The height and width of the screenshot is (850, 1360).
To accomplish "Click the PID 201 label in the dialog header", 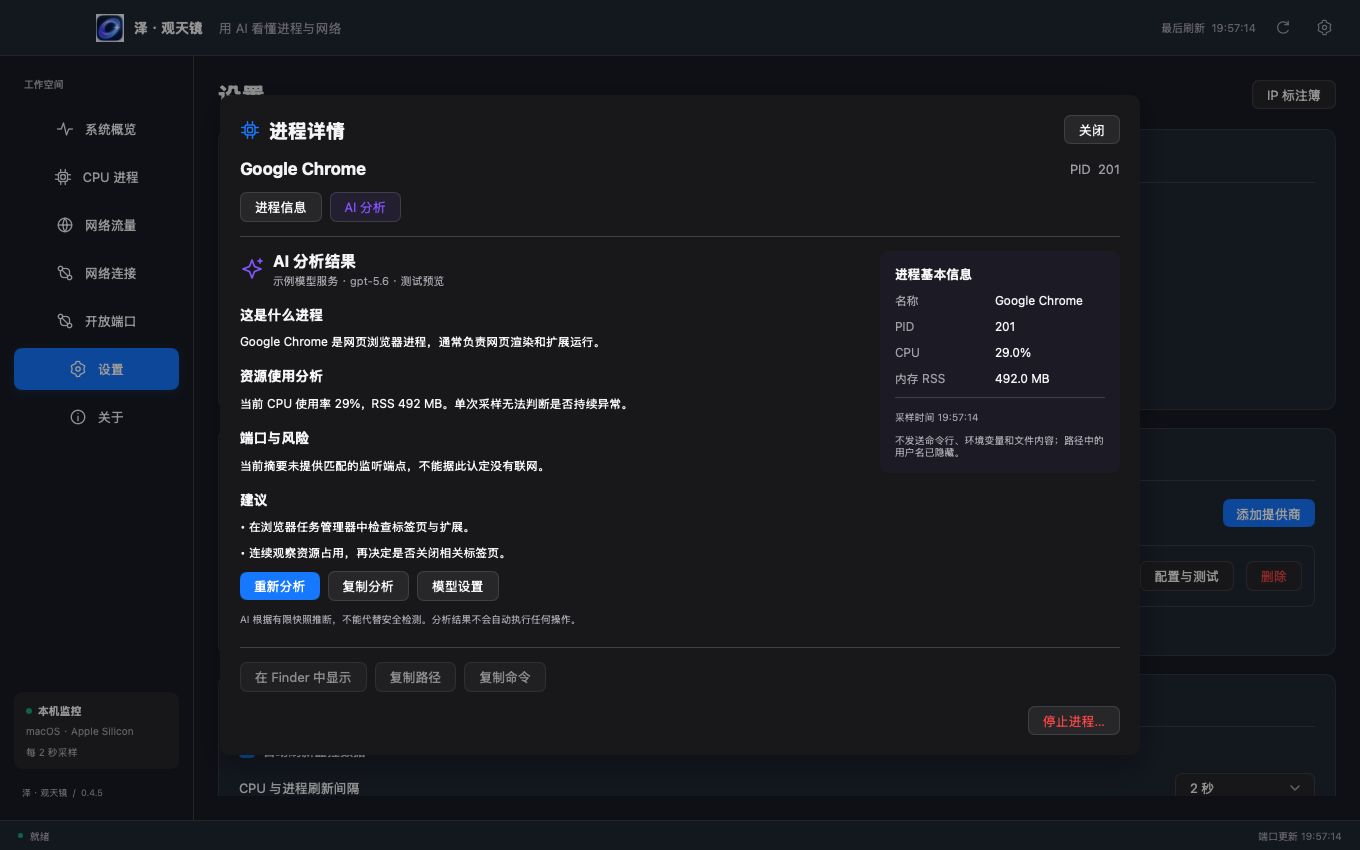I will (x=1095, y=169).
